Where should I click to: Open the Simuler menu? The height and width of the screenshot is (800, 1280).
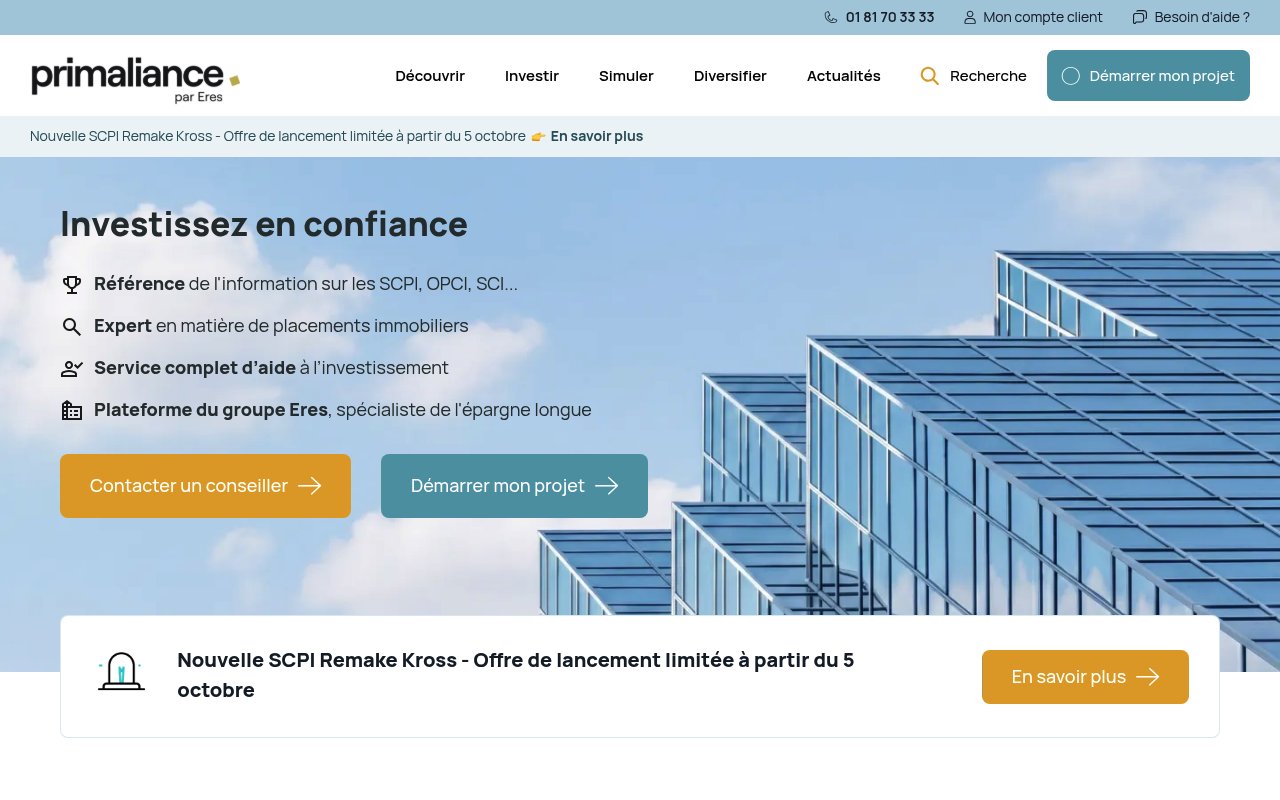[x=626, y=76]
